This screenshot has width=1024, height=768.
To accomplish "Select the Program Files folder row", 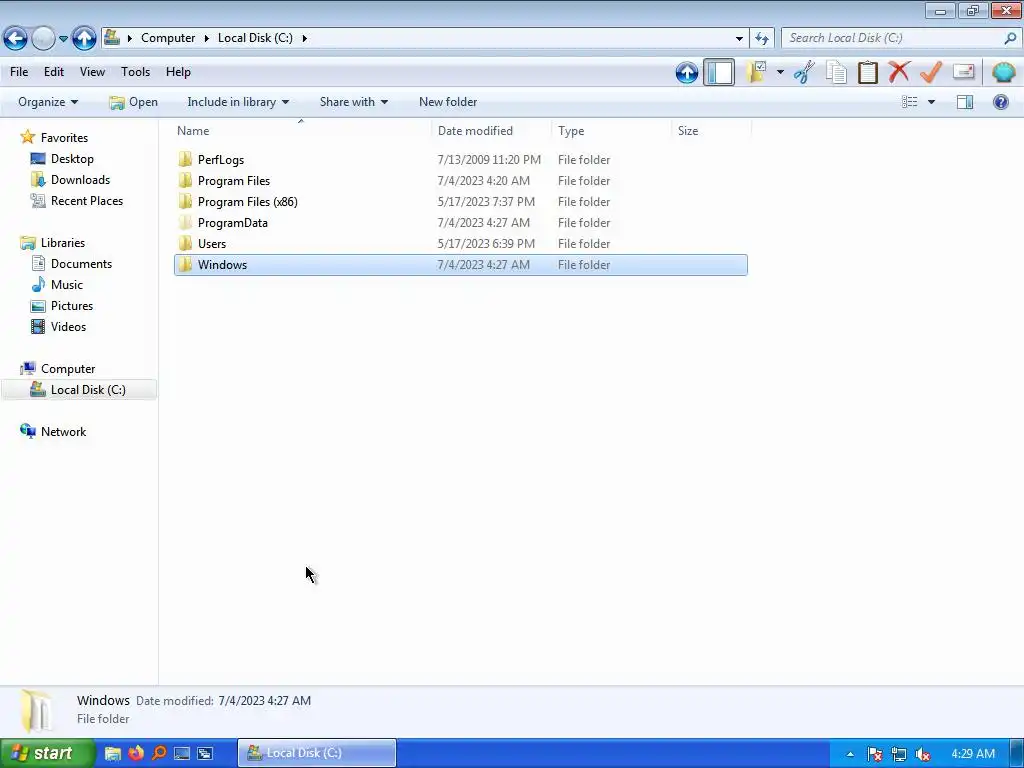I will 461,181.
